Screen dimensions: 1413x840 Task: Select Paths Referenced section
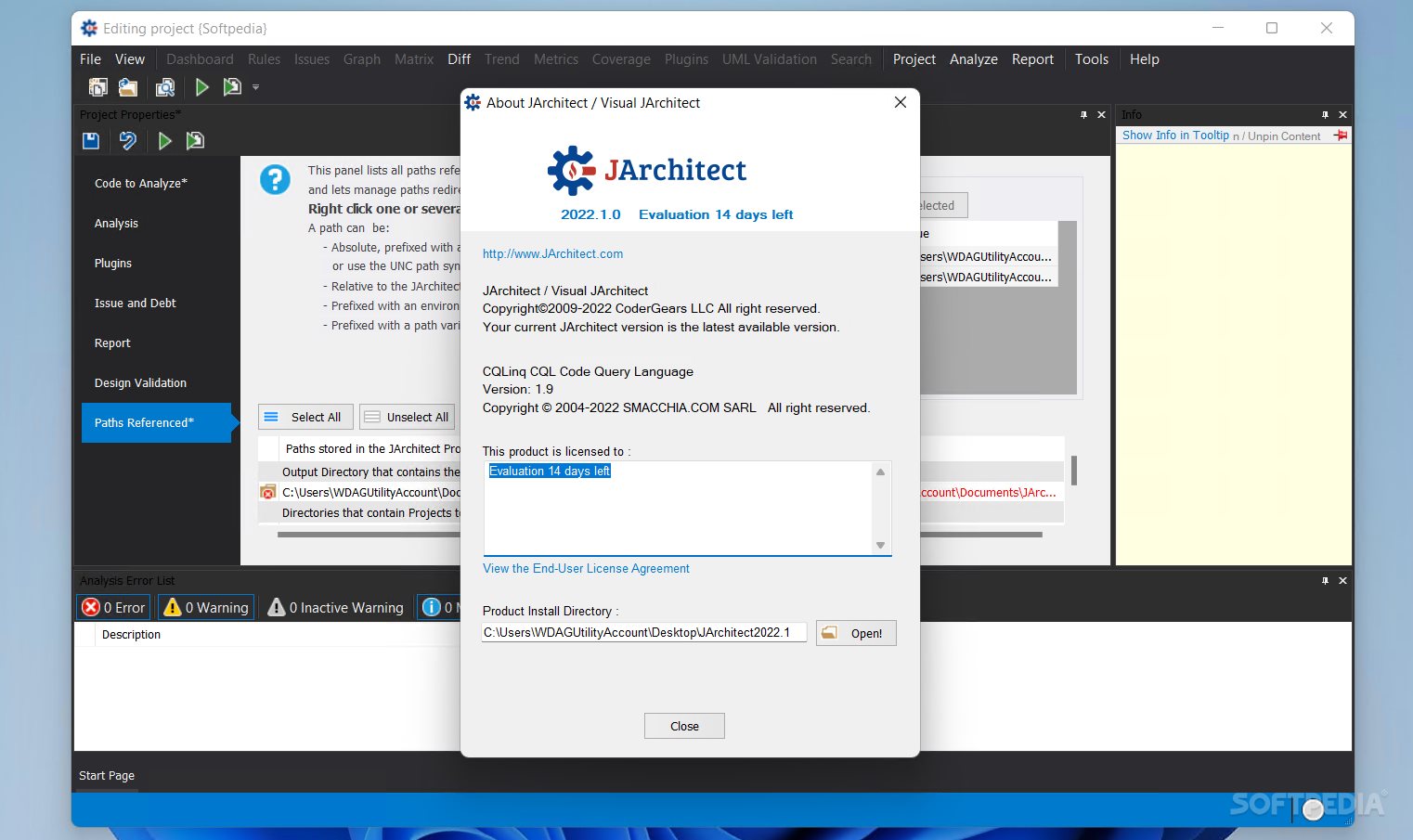[156, 423]
